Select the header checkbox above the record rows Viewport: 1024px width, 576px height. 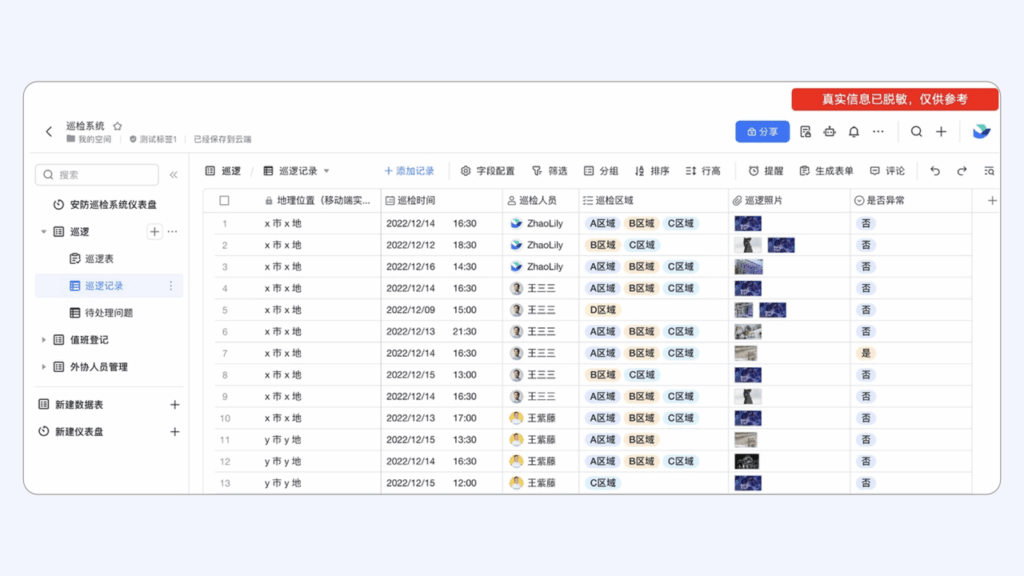pyautogui.click(x=225, y=199)
